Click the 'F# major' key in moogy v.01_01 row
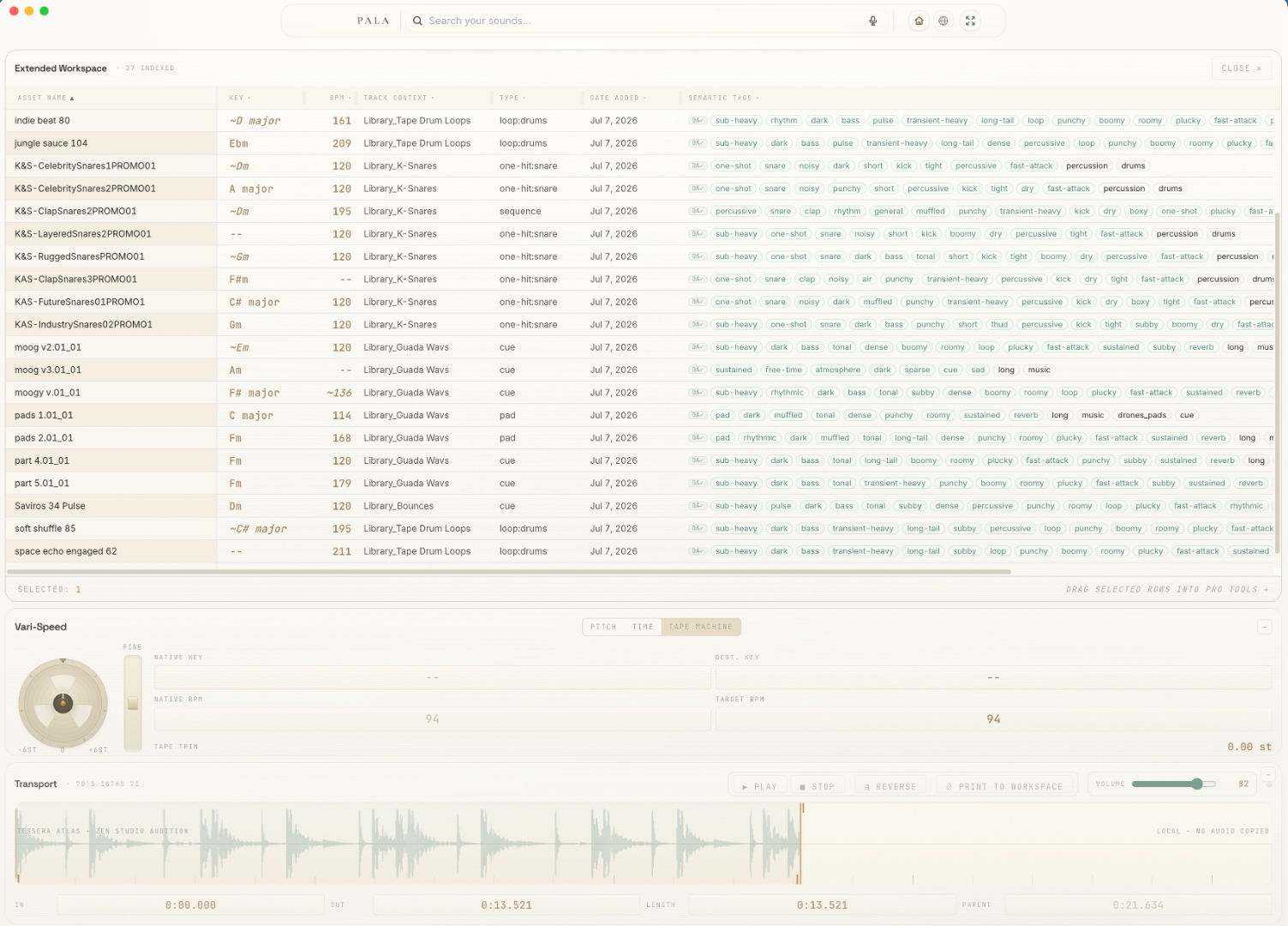Image resolution: width=1288 pixels, height=926 pixels. [255, 393]
